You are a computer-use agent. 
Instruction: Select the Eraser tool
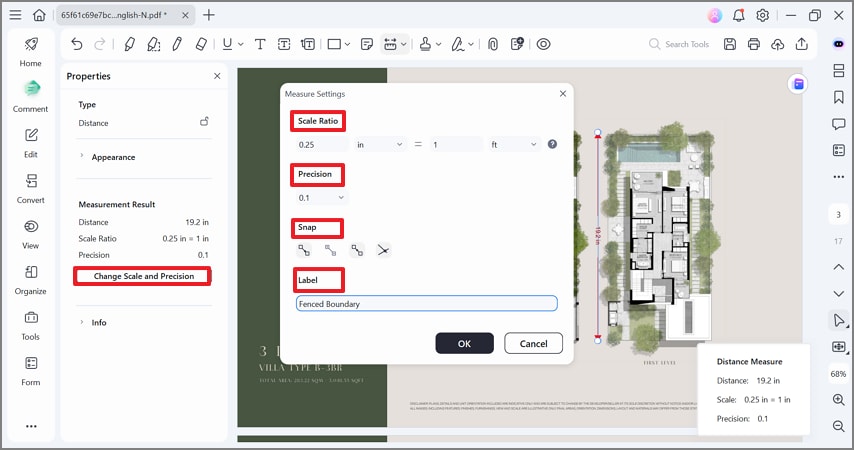click(201, 44)
